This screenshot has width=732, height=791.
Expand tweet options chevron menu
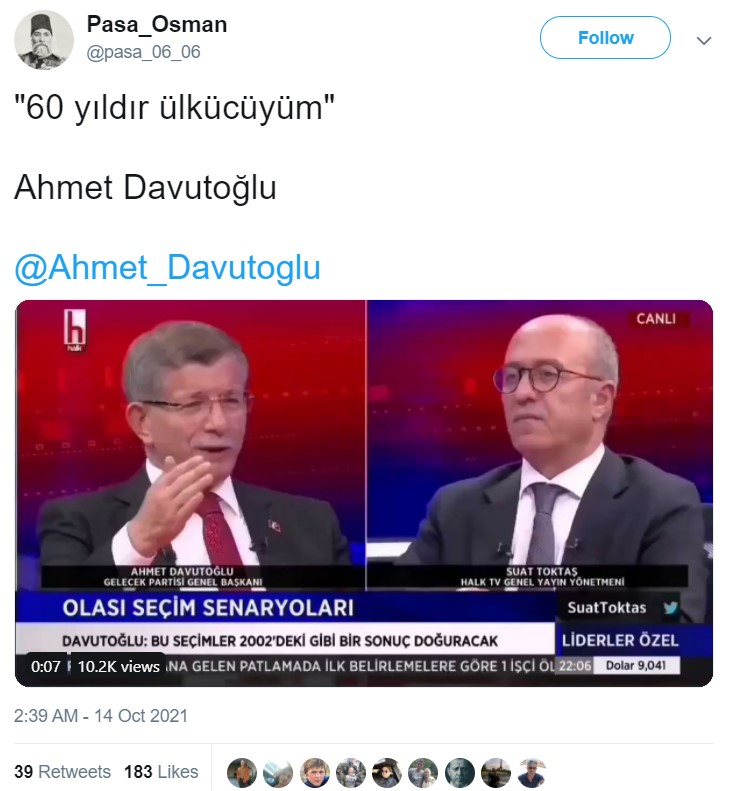point(704,40)
